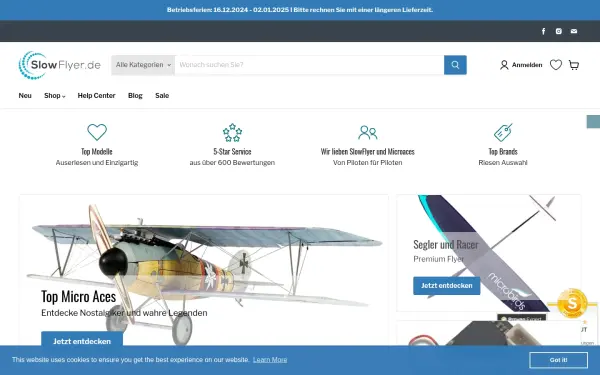600x375 pixels.
Task: Click the Betriebsferien announcement banner text
Action: [300, 10]
